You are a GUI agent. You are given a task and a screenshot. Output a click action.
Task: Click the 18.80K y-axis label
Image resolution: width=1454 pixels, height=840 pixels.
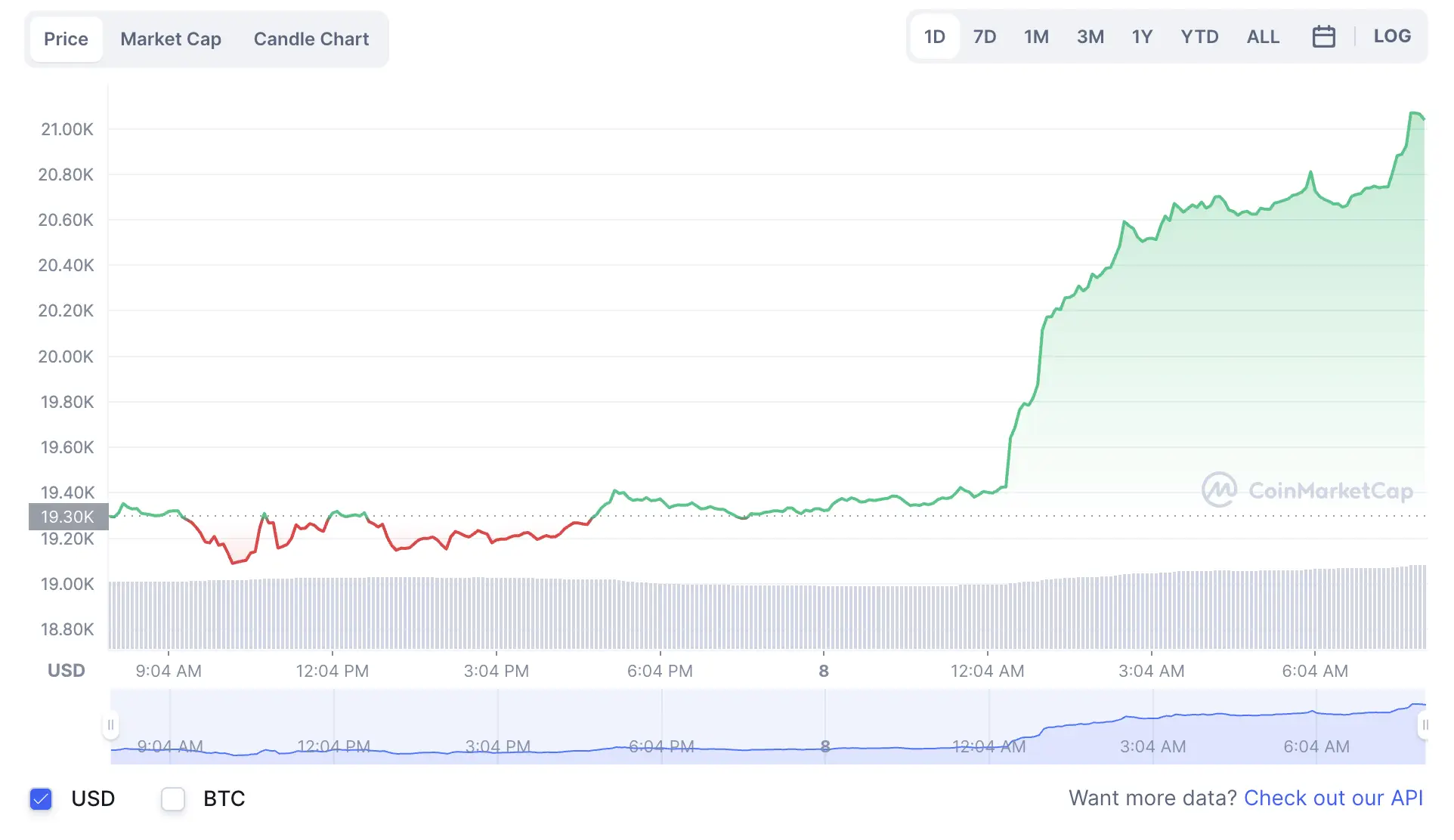[67, 629]
